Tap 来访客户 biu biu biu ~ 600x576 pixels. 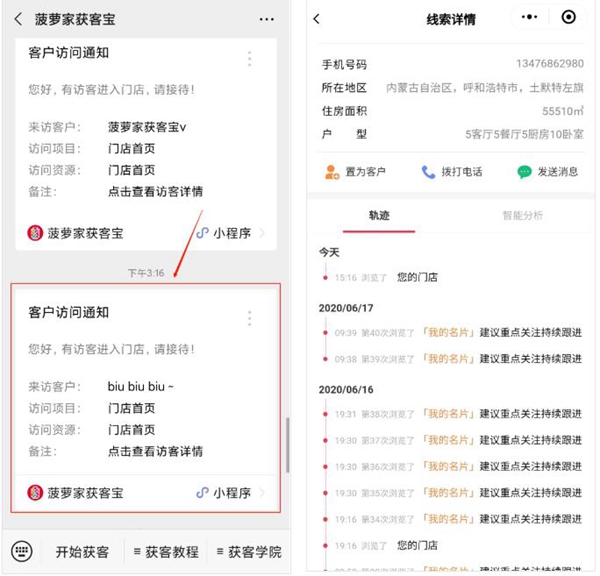(x=140, y=386)
